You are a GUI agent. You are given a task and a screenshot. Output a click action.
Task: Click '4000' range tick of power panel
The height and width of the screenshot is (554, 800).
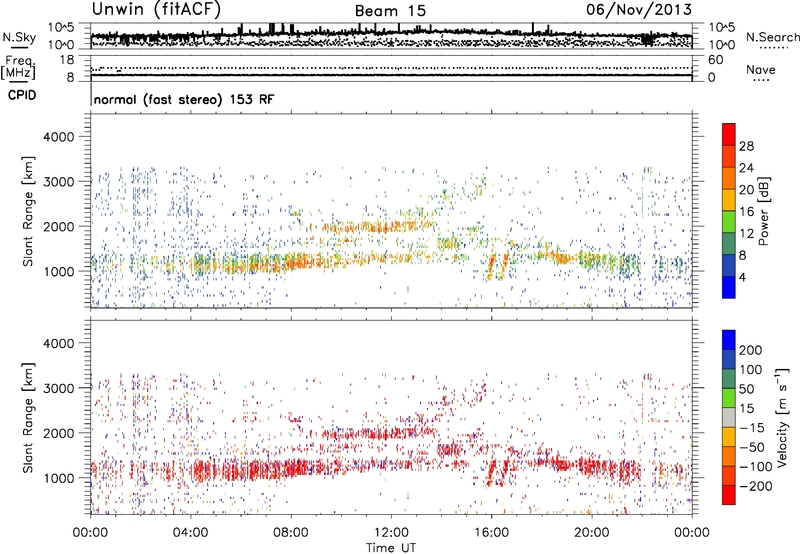(59, 137)
